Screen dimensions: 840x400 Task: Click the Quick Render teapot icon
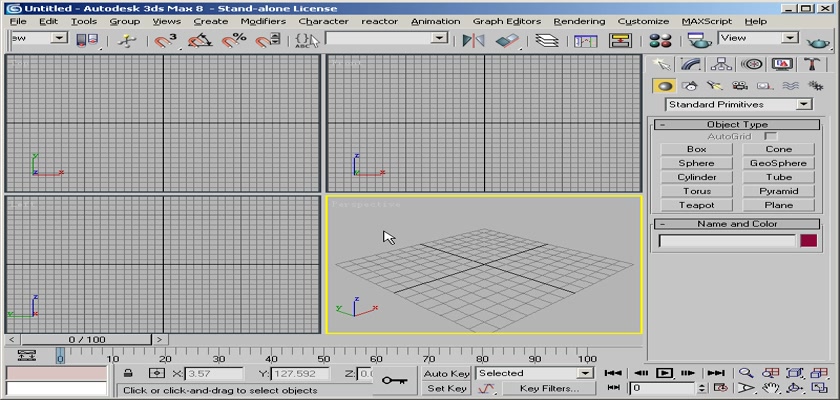click(818, 41)
